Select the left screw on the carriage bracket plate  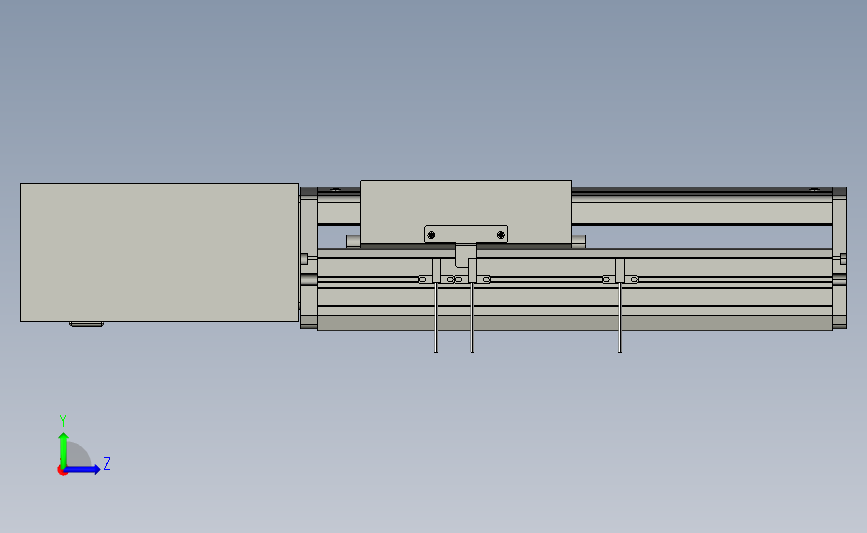click(x=431, y=235)
